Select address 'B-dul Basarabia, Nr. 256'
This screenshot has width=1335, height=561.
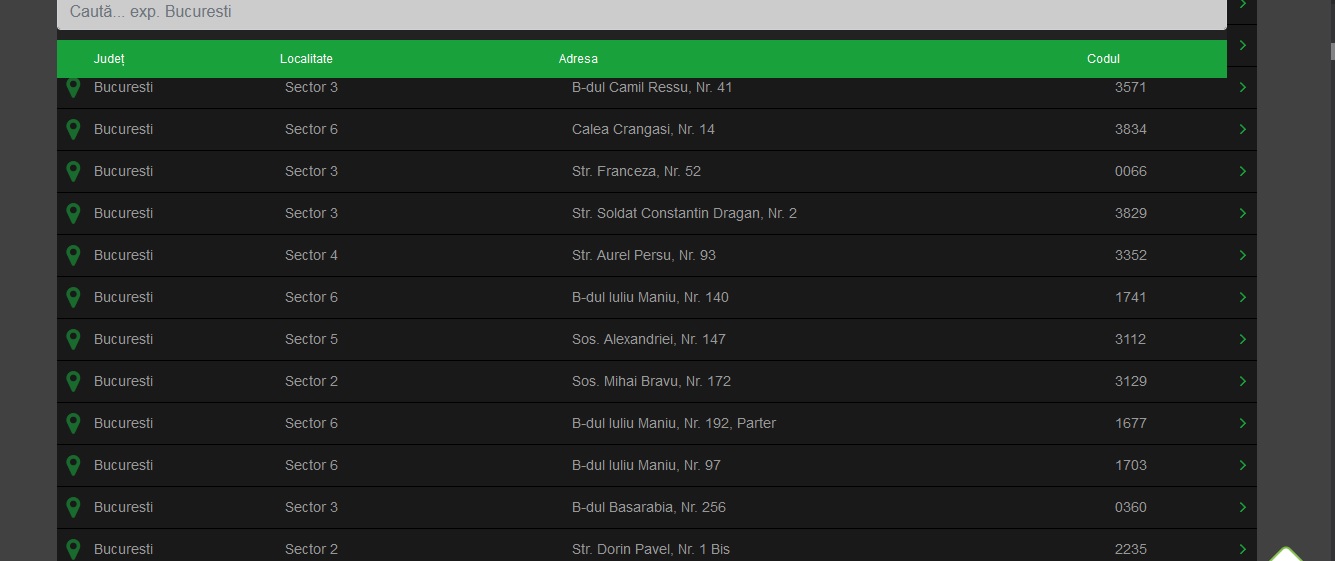point(649,507)
